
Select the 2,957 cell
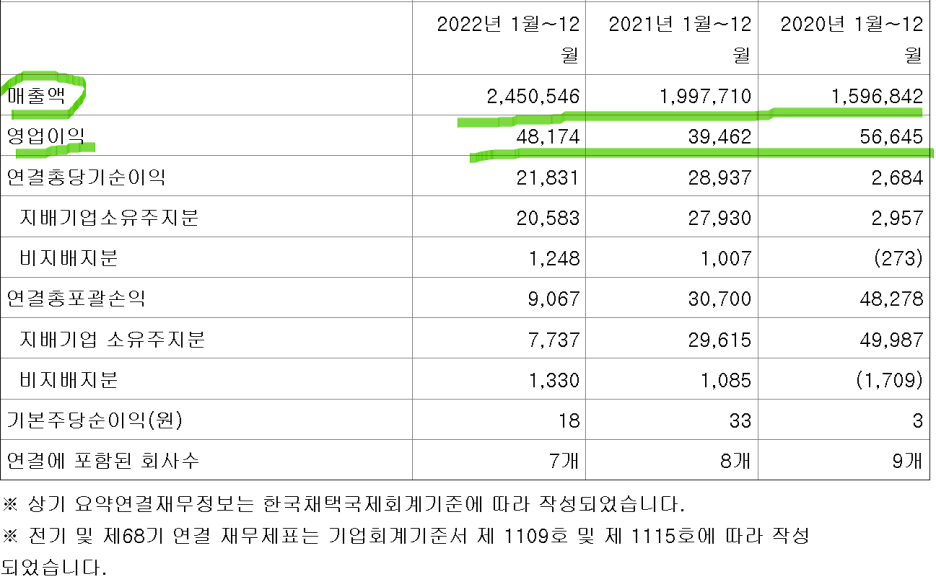click(x=897, y=218)
